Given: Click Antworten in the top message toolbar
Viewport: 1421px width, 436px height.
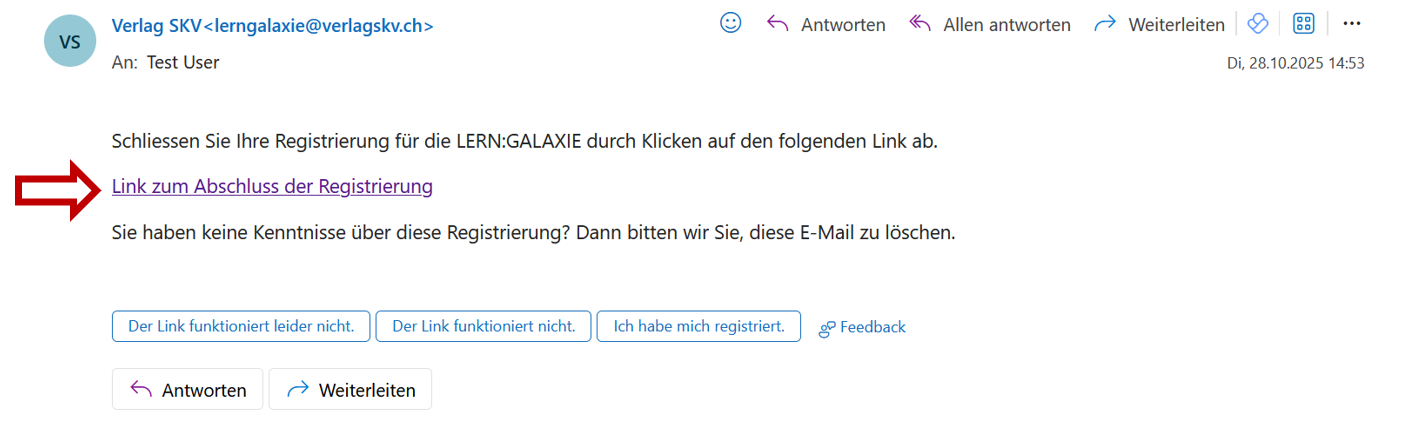Looking at the screenshot, I should pos(826,25).
